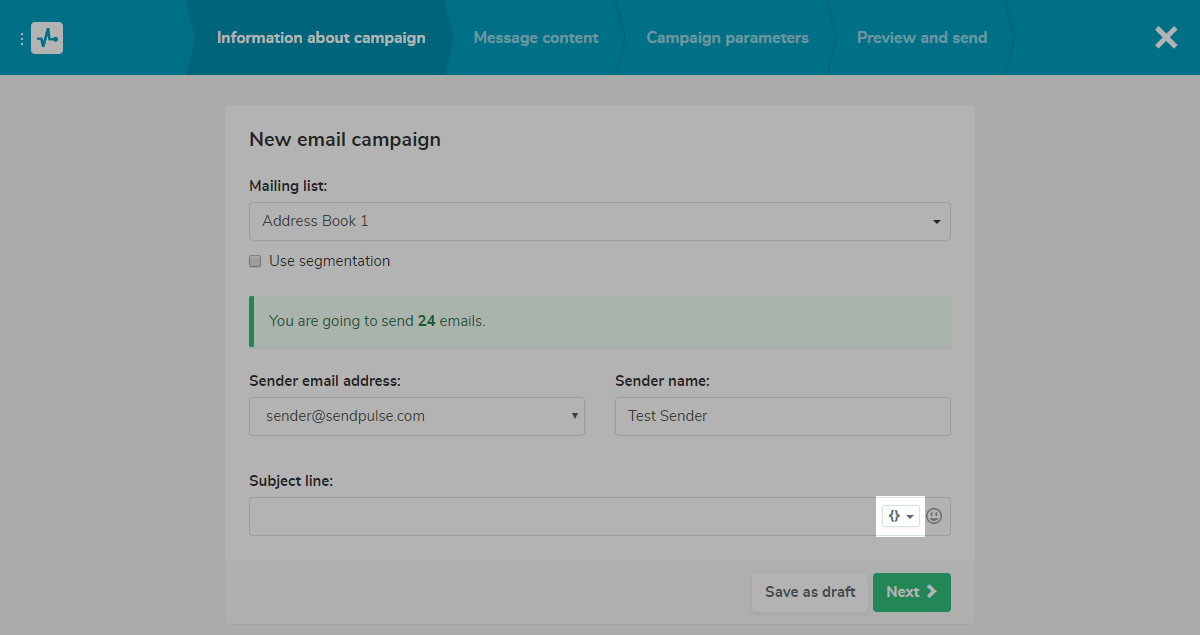Click into the Subject line field
This screenshot has height=635, width=1200.
tap(560, 517)
